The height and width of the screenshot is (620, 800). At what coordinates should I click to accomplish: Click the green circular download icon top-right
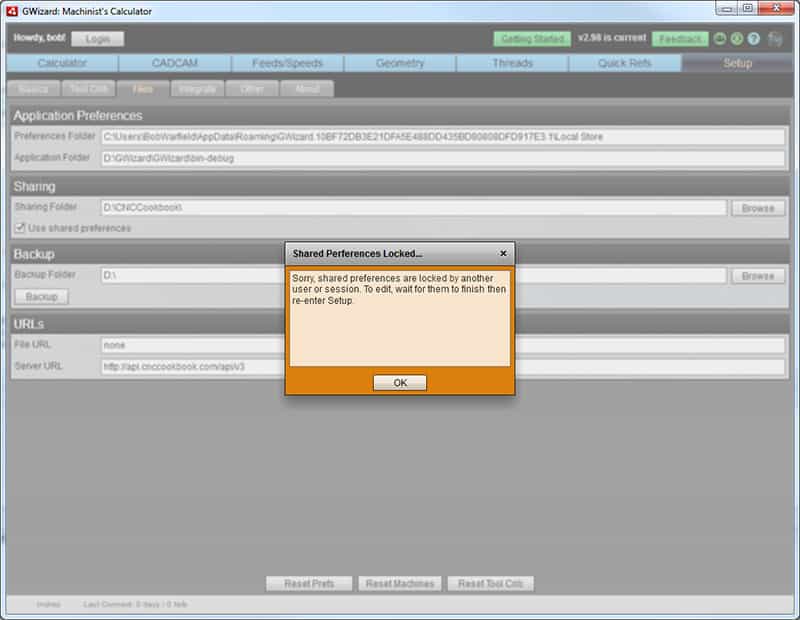click(x=737, y=40)
